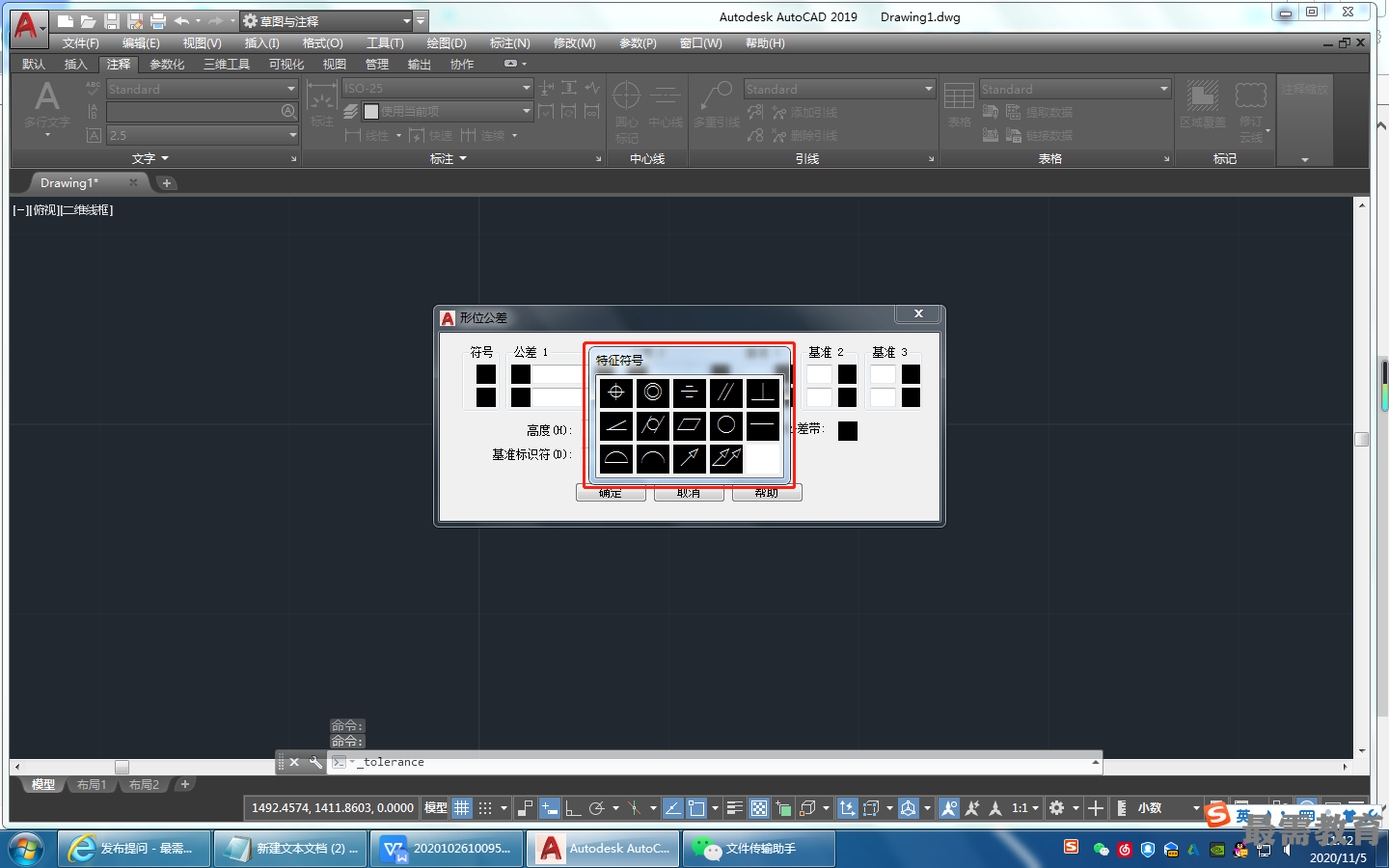Click the New file icon in quick access toolbar
The image size is (1389, 868).
click(x=65, y=20)
